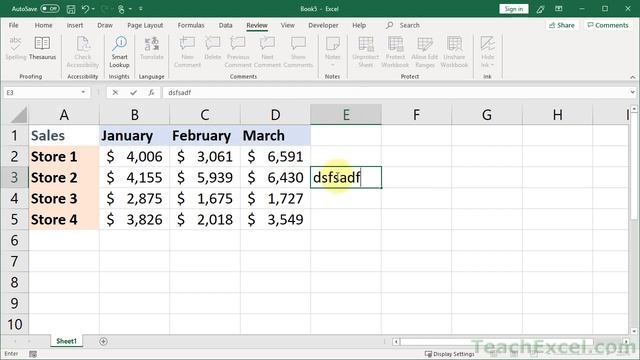Open the Data tab
Screen dimensions: 640x360
[x=225, y=25]
